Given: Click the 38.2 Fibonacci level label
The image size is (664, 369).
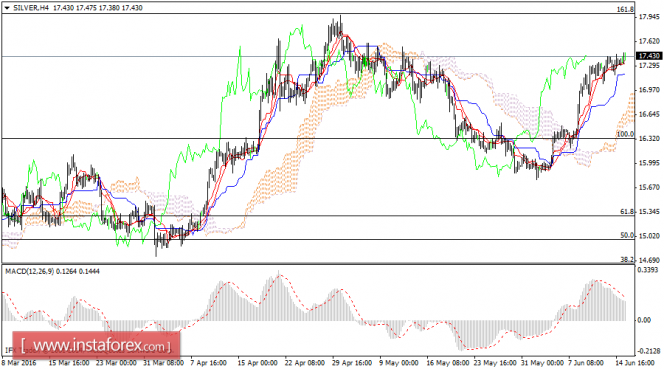Looking at the screenshot, I should 627,259.
